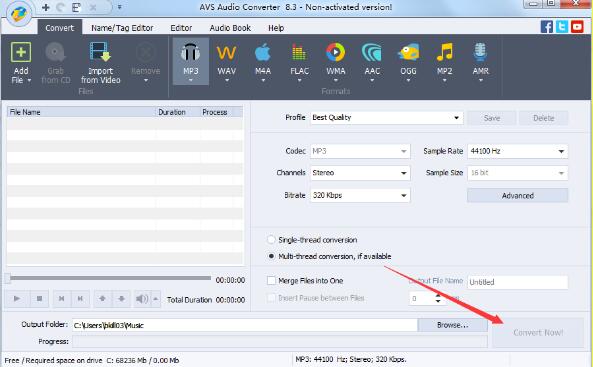The height and width of the screenshot is (367, 593).
Task: Move the selected file up
Action: pos(102,299)
